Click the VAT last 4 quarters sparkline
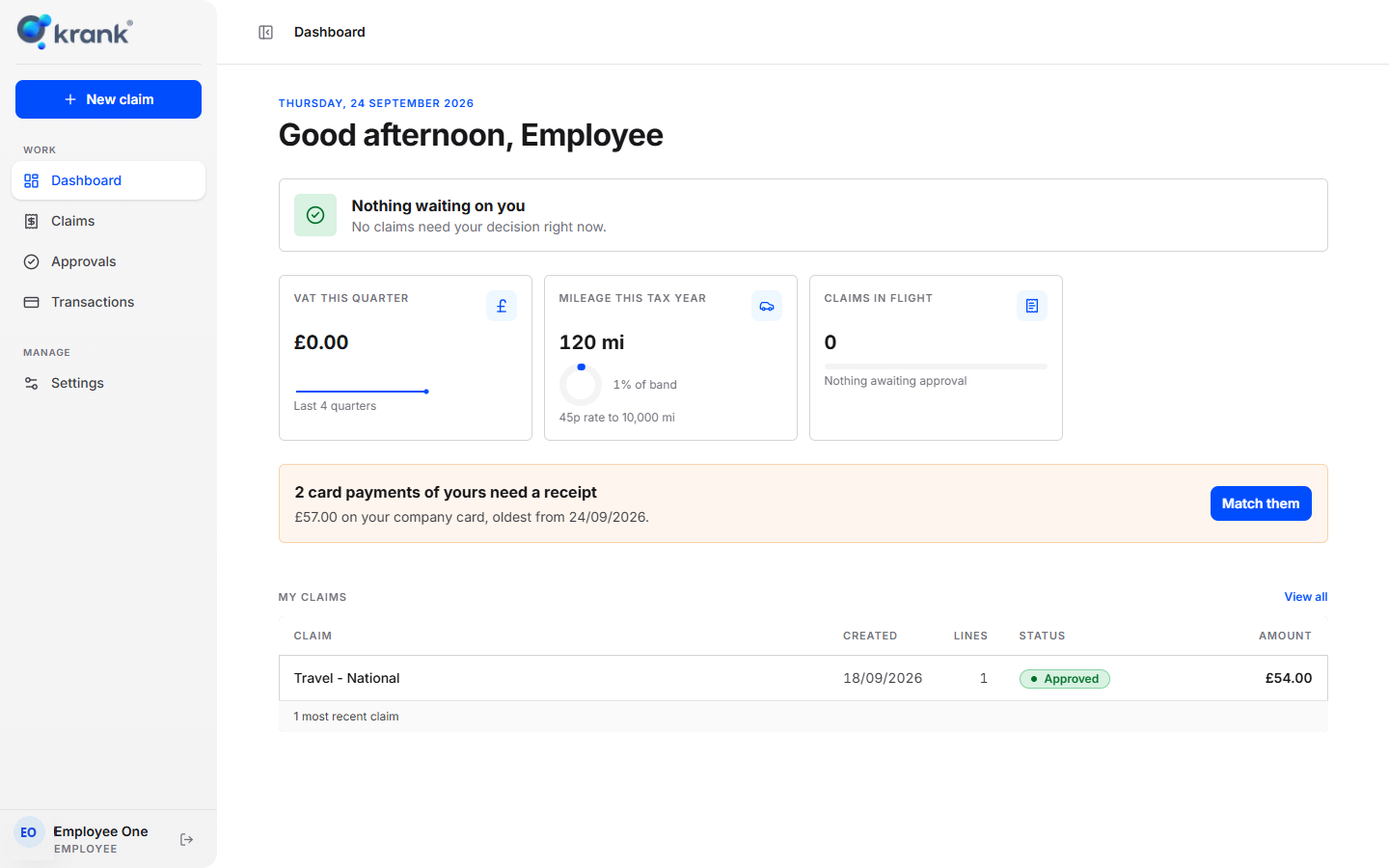This screenshot has width=1389, height=868. click(x=362, y=391)
